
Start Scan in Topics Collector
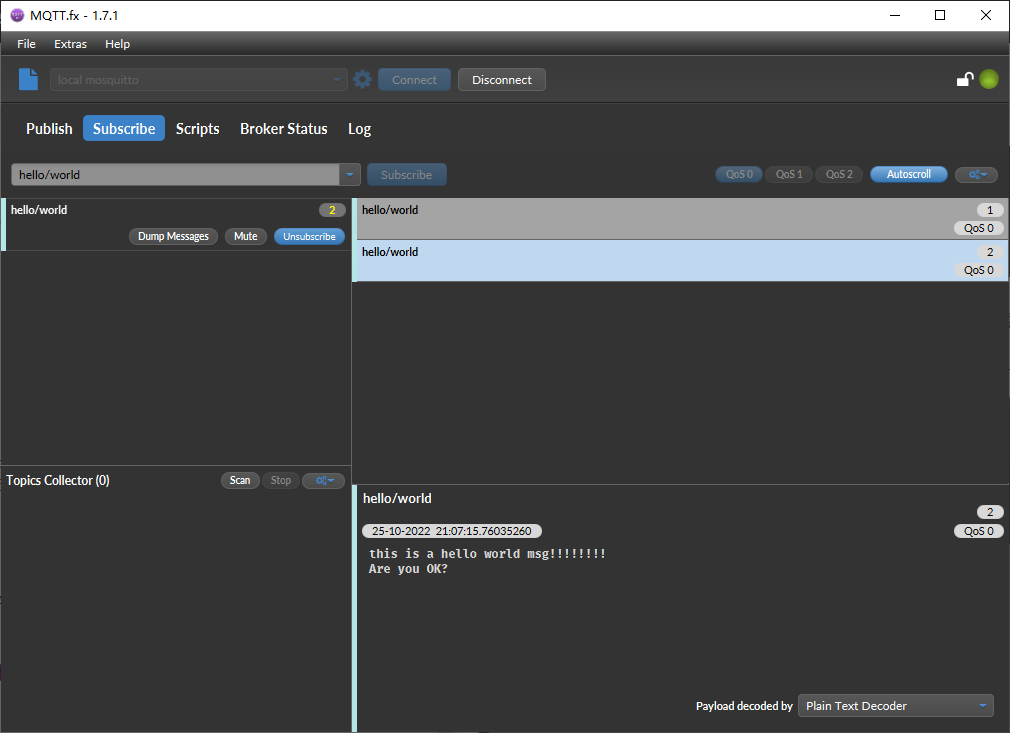(x=240, y=481)
